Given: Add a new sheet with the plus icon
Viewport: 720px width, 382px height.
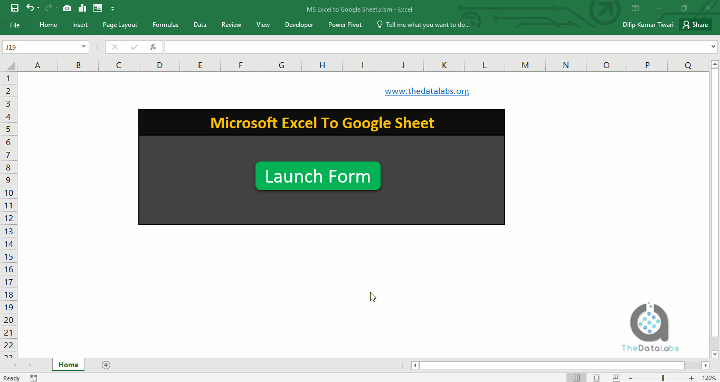Looking at the screenshot, I should point(106,365).
